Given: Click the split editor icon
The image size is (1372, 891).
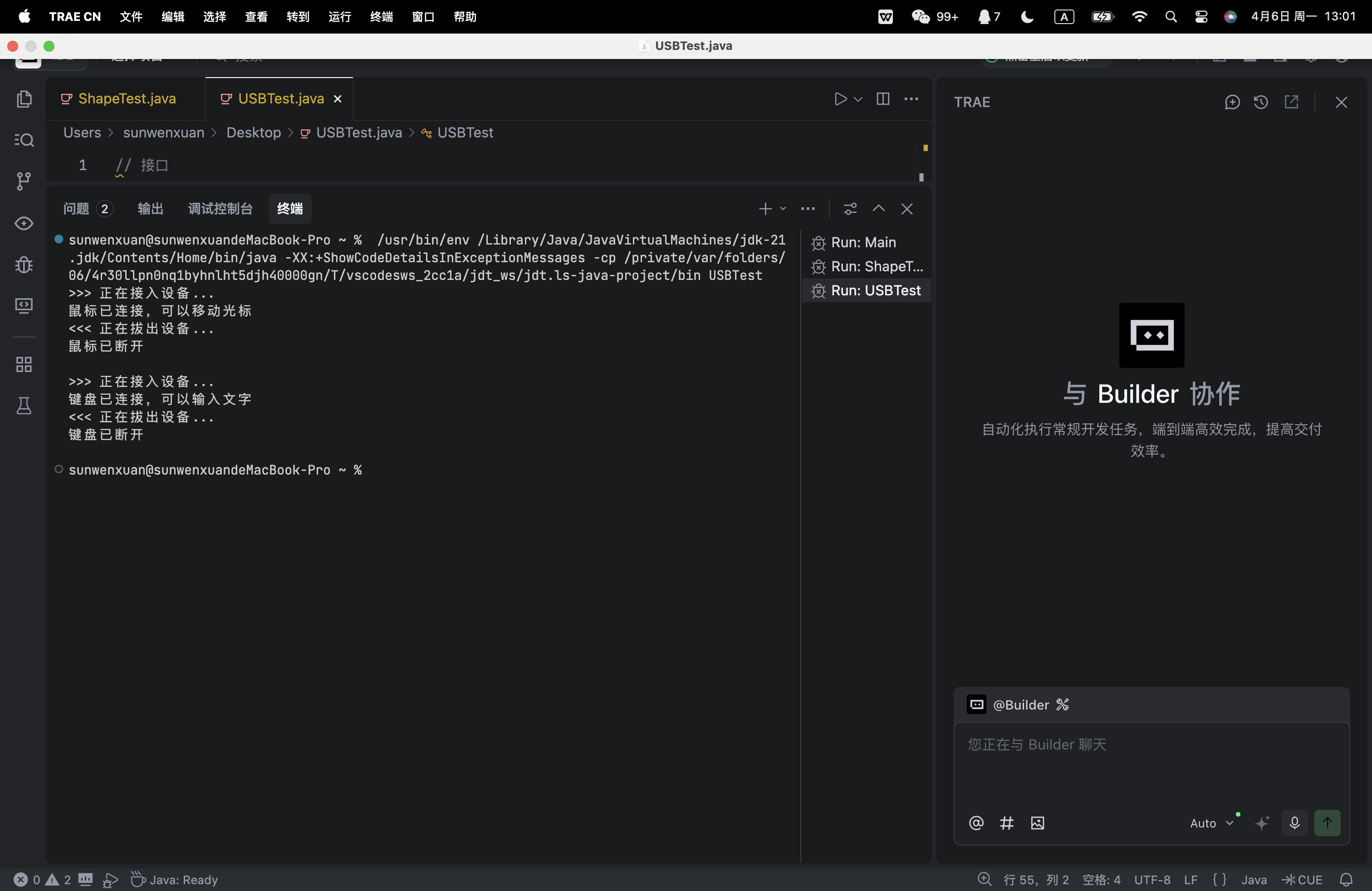Looking at the screenshot, I should pos(882,99).
